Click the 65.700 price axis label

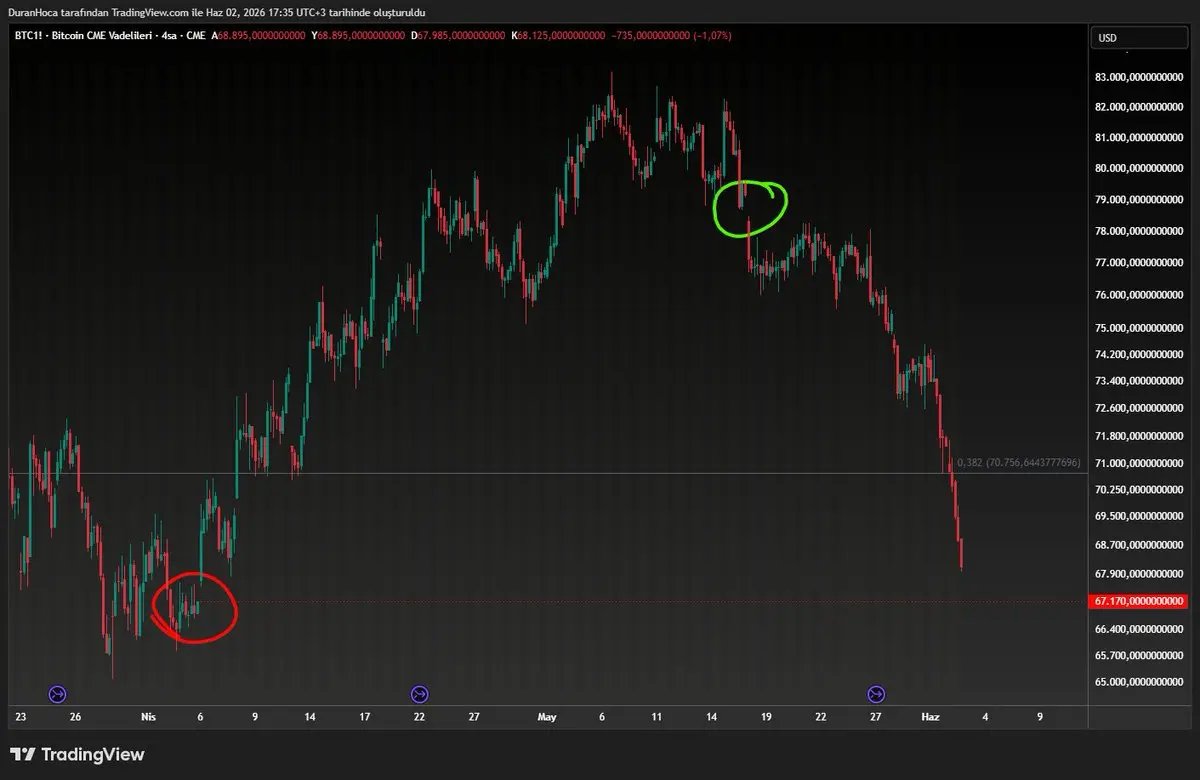1140,656
